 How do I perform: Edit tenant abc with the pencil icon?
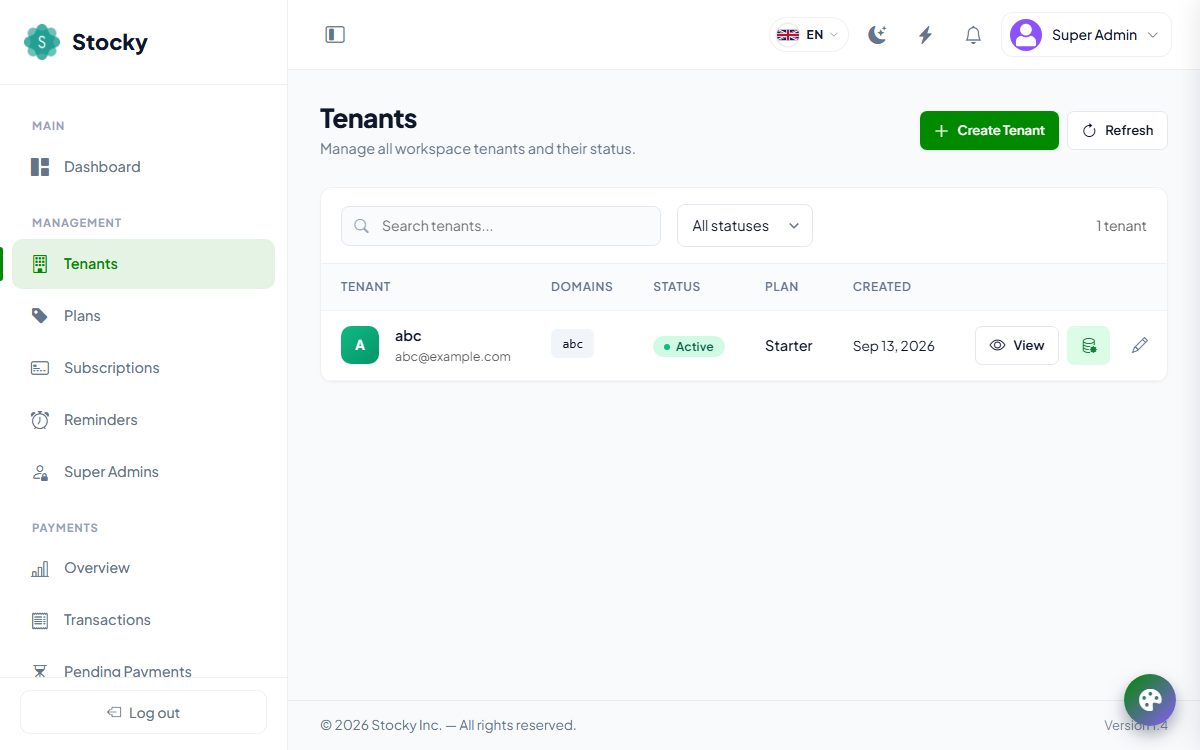[1140, 346]
